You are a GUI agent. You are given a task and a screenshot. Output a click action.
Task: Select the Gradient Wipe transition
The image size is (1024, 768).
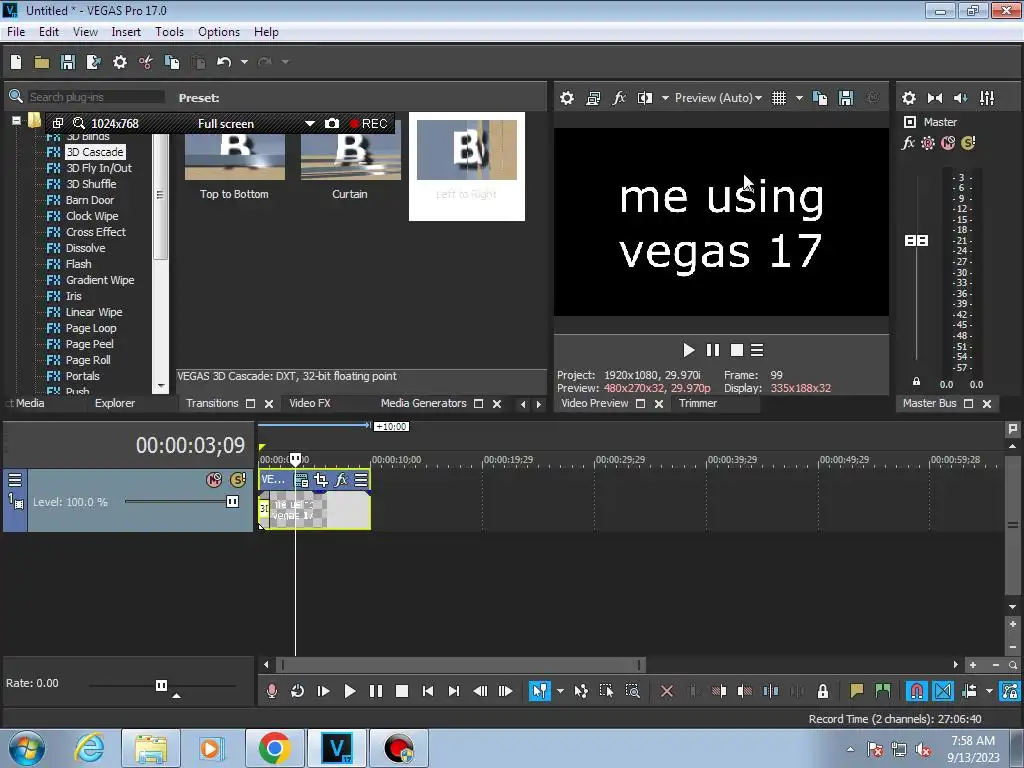pyautogui.click(x=100, y=280)
